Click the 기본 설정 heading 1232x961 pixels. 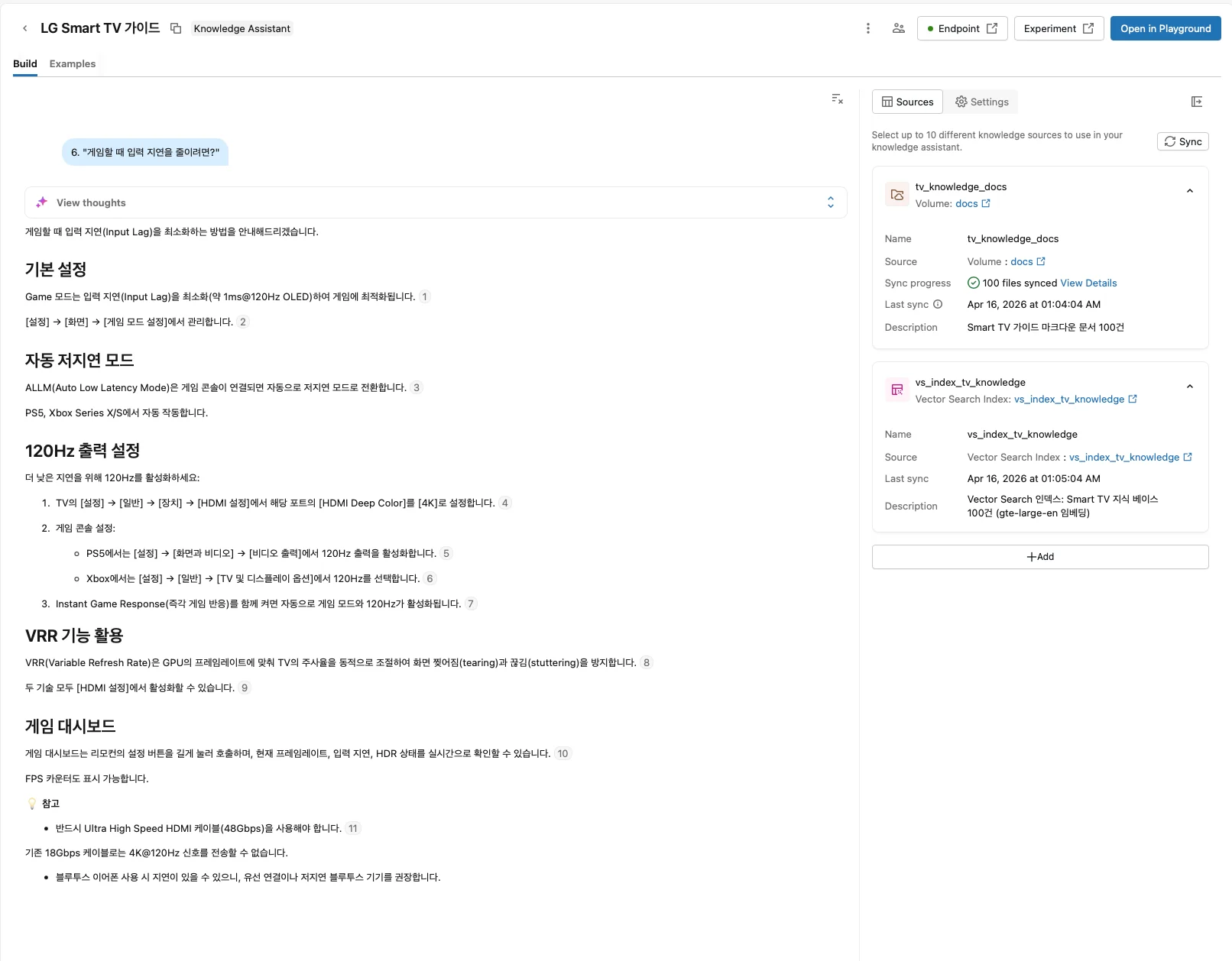click(56, 269)
